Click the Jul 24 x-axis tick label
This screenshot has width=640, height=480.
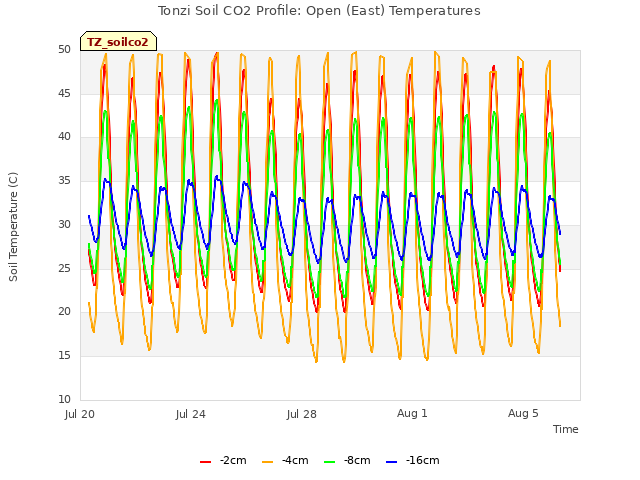[191, 414]
